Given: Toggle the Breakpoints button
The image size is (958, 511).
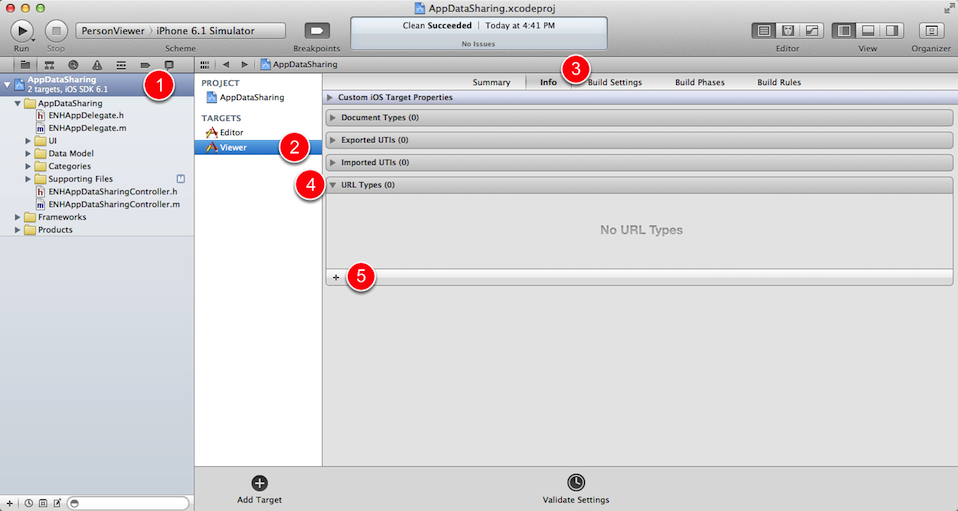Looking at the screenshot, I should (317, 30).
